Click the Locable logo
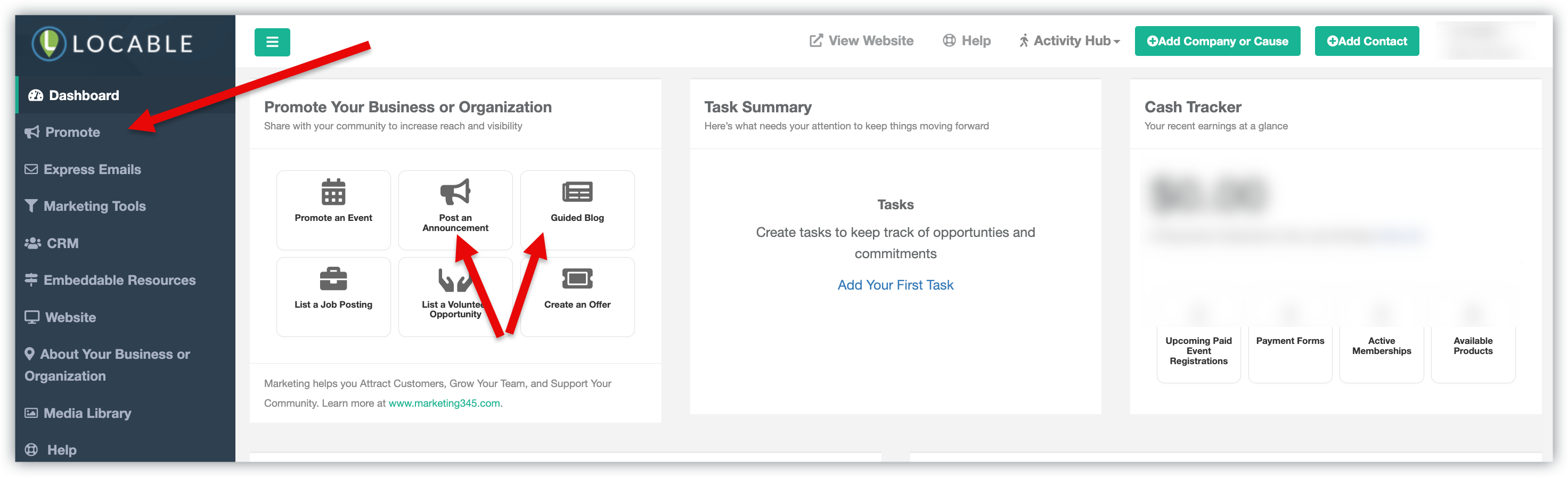Image resolution: width=1568 pixels, height=477 pixels. pos(112,44)
